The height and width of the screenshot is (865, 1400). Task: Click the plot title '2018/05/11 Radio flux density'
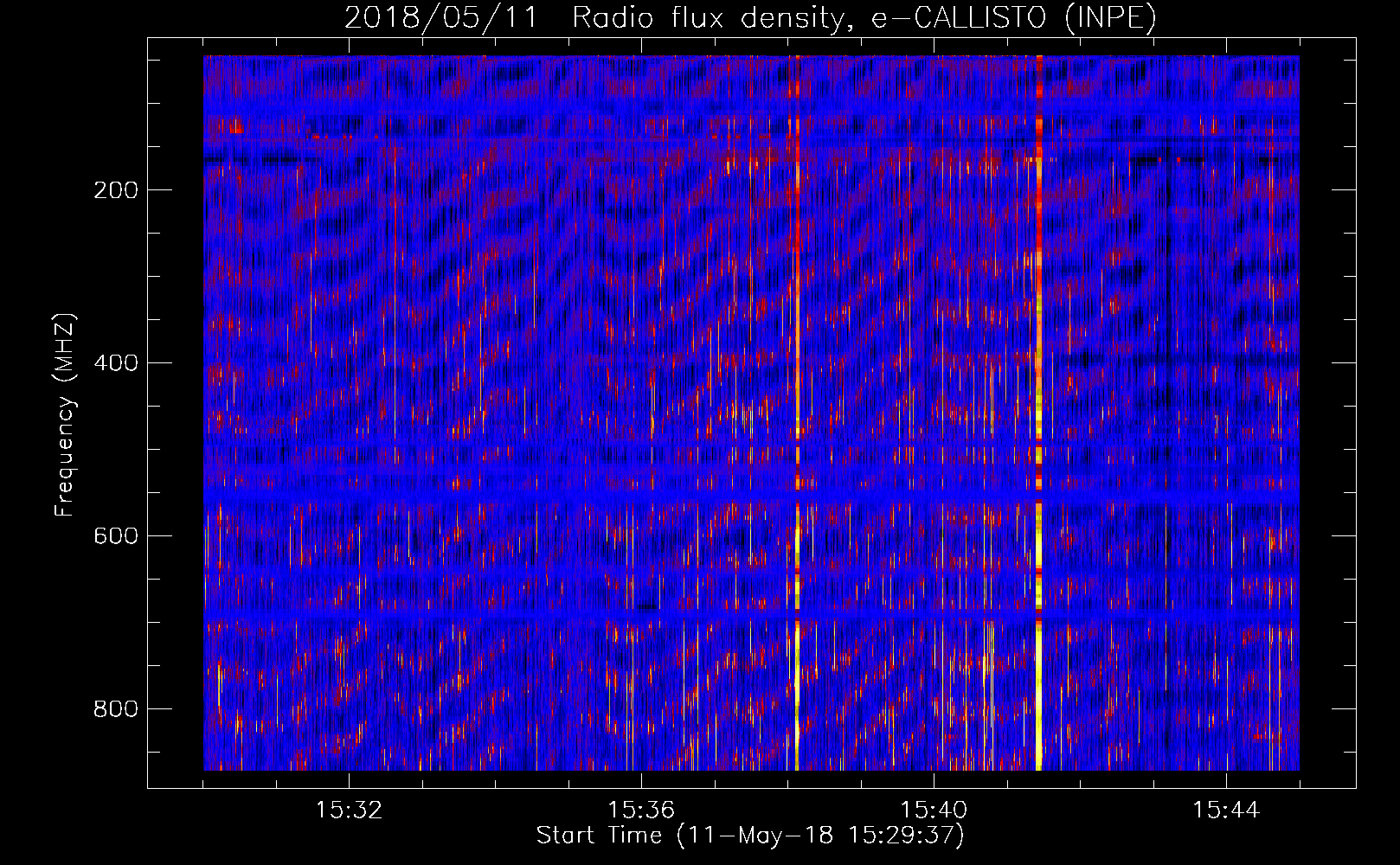pos(750,18)
